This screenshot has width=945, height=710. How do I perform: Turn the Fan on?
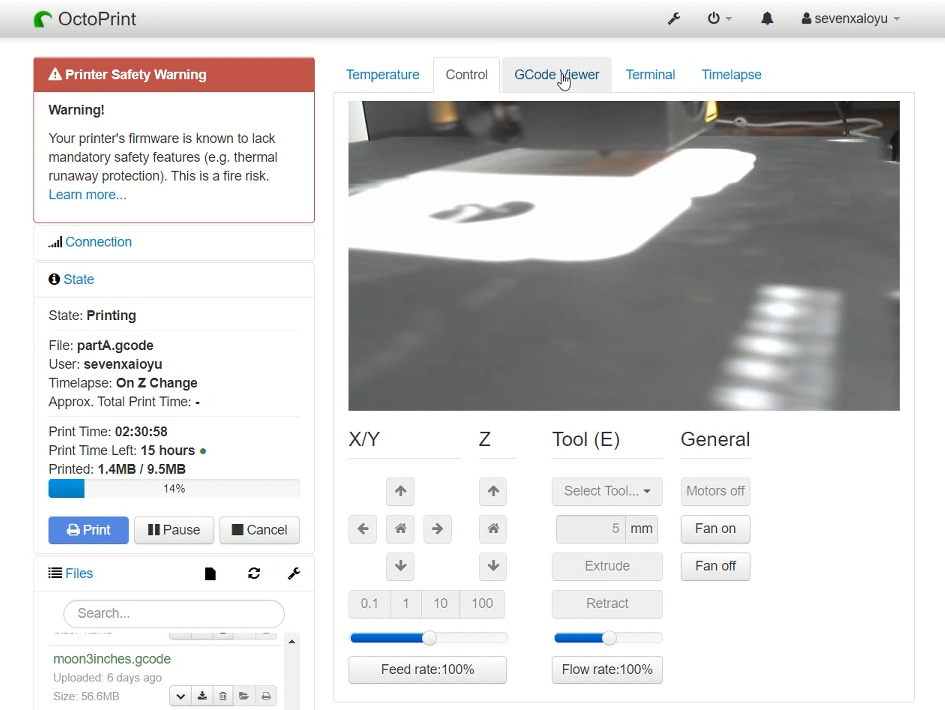pyautogui.click(x=715, y=529)
